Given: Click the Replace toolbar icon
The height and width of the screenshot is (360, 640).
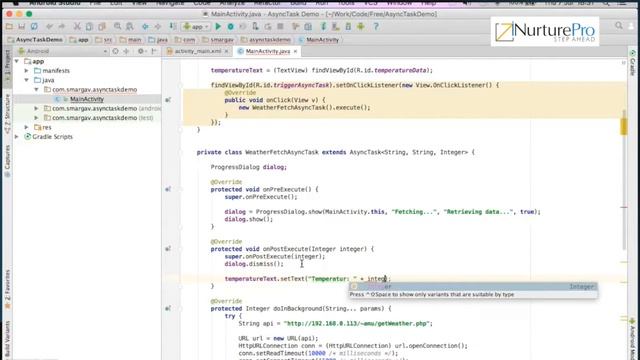Looking at the screenshot, I should coord(130,27).
